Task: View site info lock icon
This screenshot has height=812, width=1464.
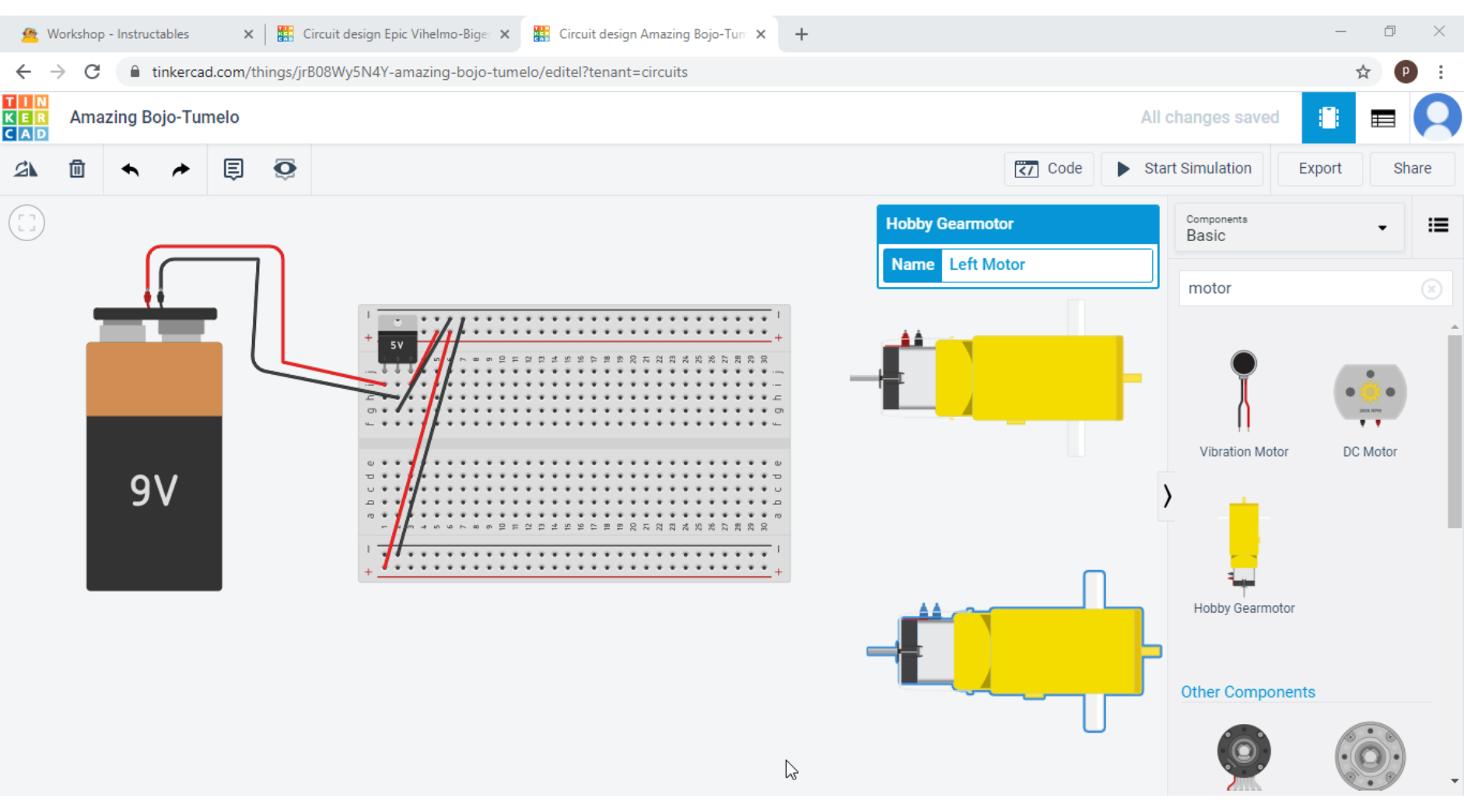Action: pos(135,72)
